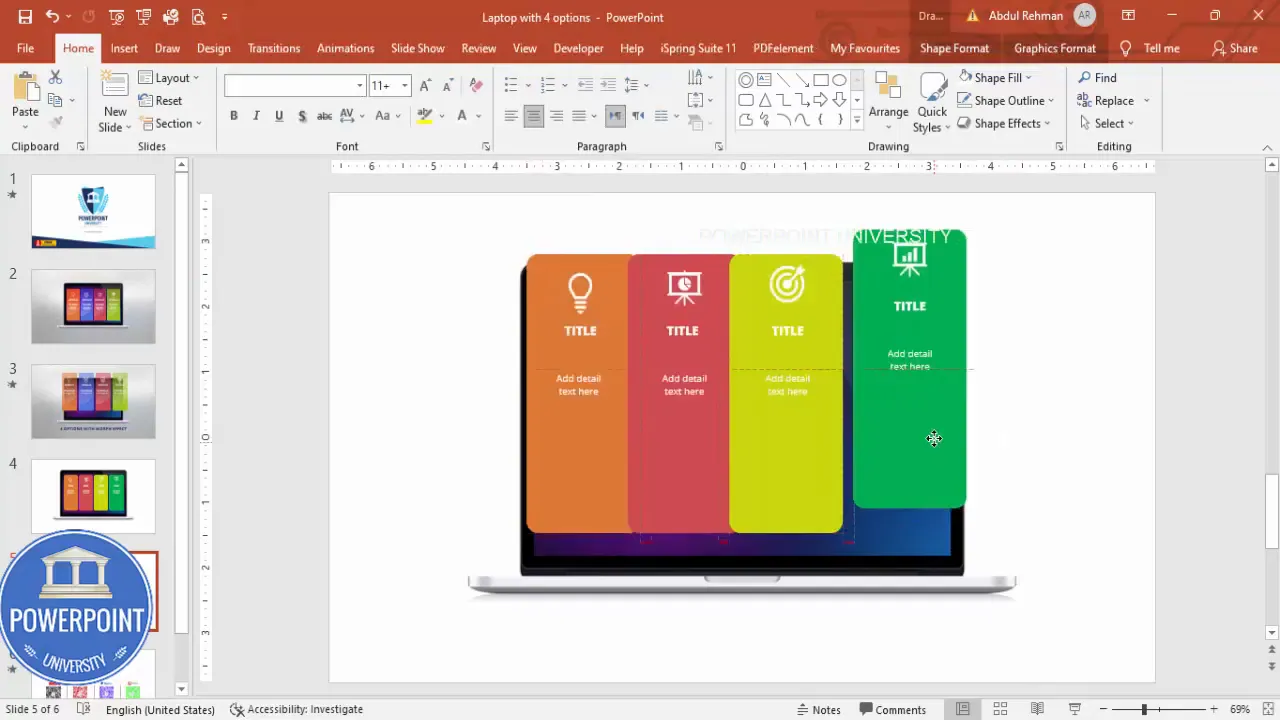1280x720 pixels.
Task: Open the Shape Format tab
Action: [954, 48]
